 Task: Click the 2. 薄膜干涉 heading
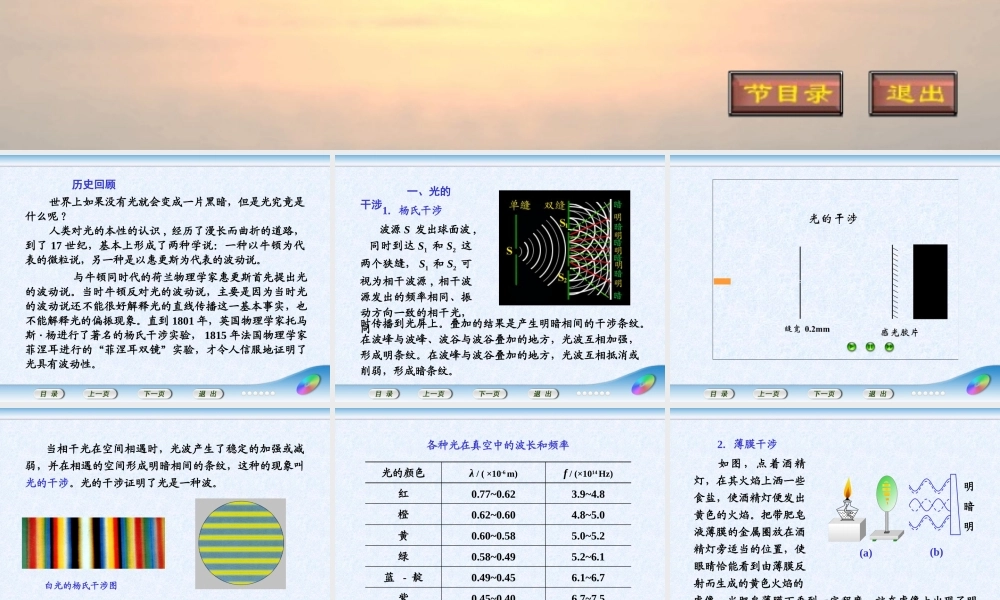click(x=747, y=444)
